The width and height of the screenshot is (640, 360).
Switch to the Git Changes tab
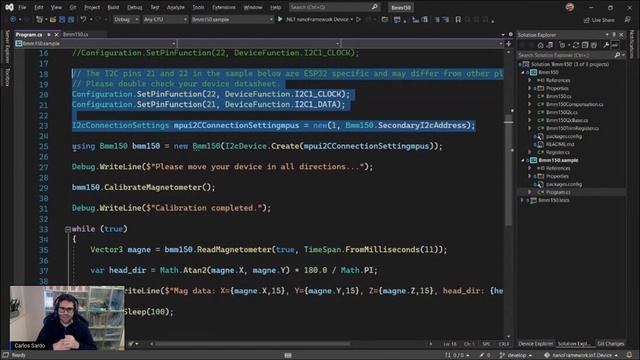pyautogui.click(x=611, y=344)
